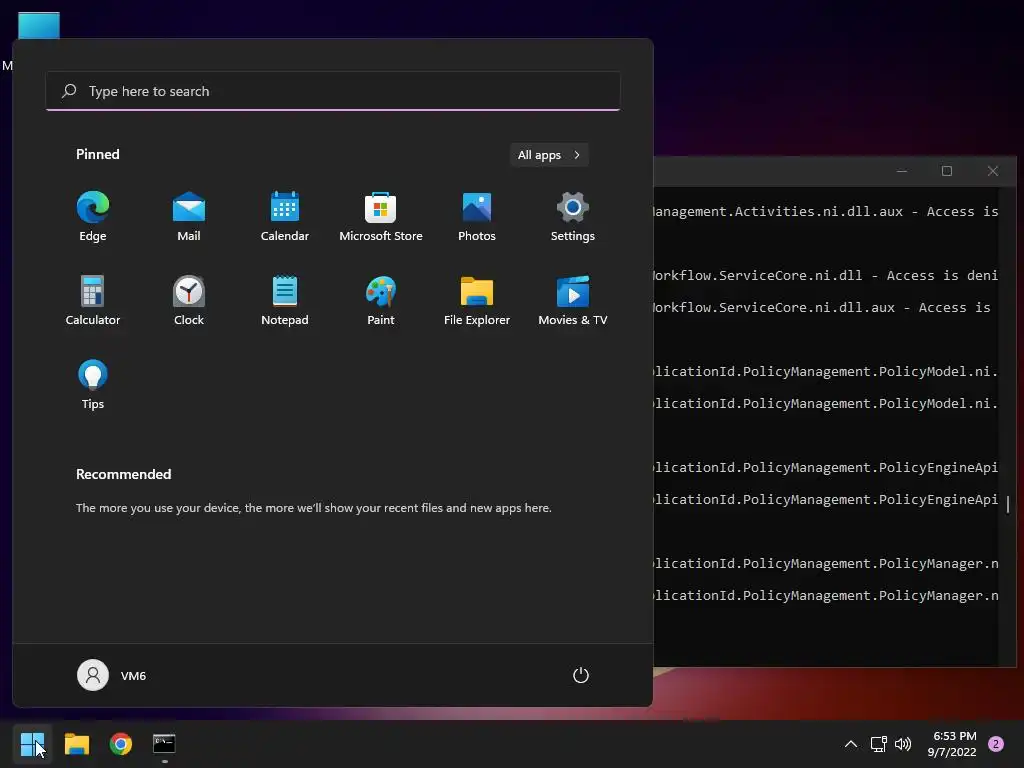Click the 'Pinned' section heading
Viewport: 1024px width, 768px height.
98,154
